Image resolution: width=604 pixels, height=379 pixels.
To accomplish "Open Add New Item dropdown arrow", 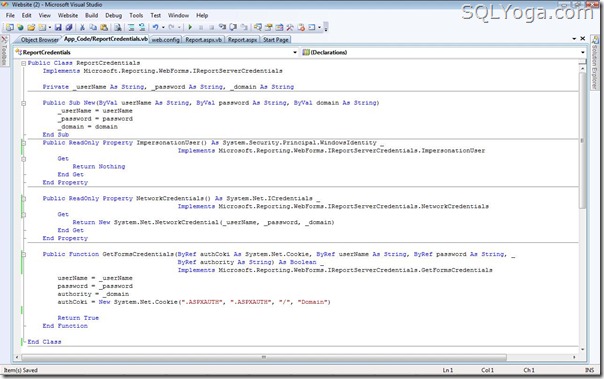I will (50, 27).
